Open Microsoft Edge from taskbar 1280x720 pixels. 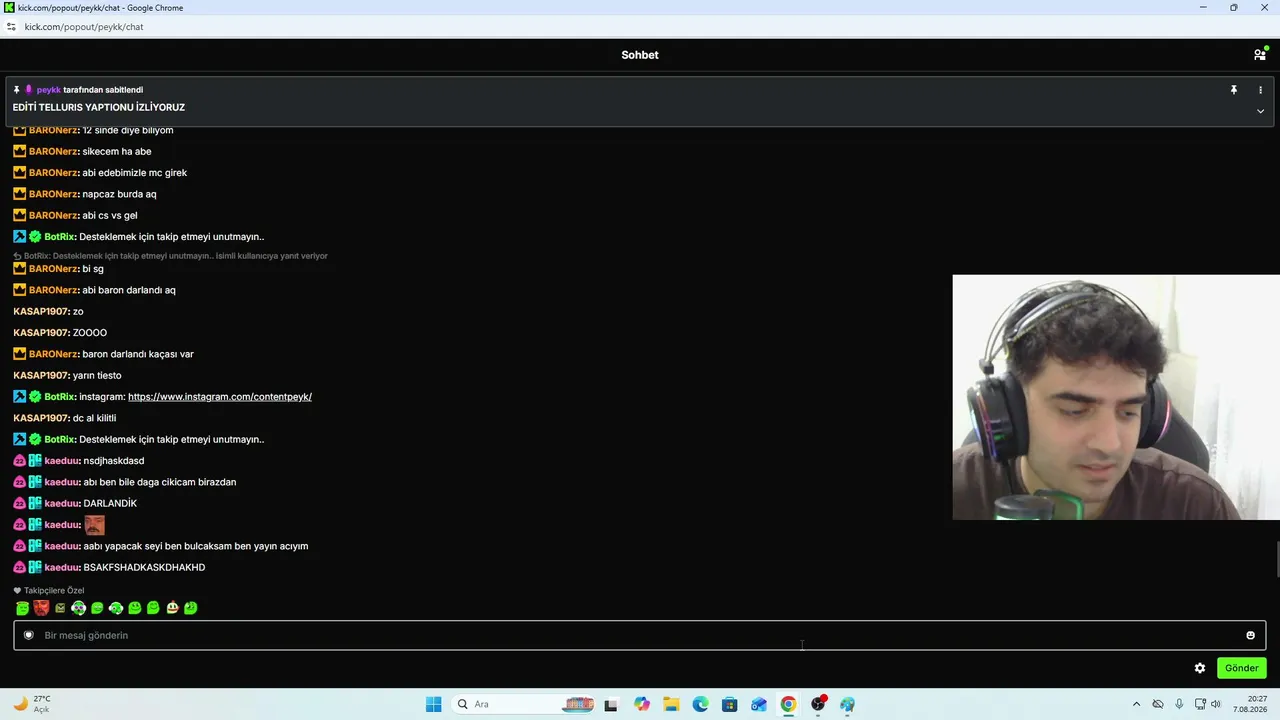point(700,704)
